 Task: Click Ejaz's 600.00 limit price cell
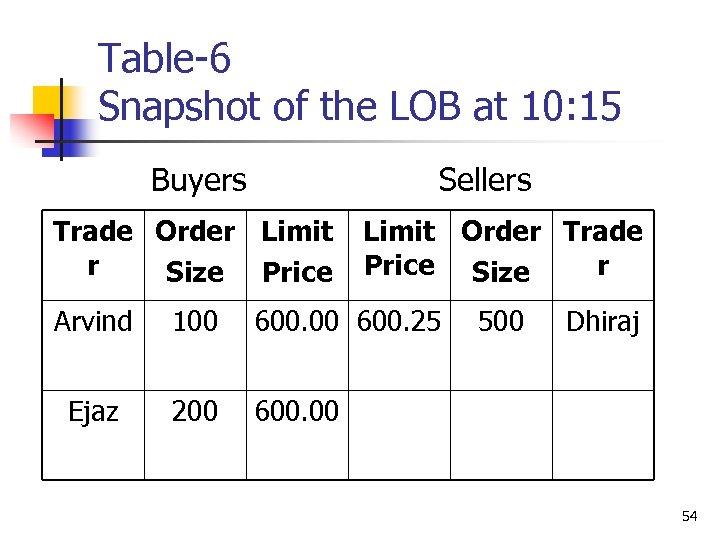click(297, 410)
